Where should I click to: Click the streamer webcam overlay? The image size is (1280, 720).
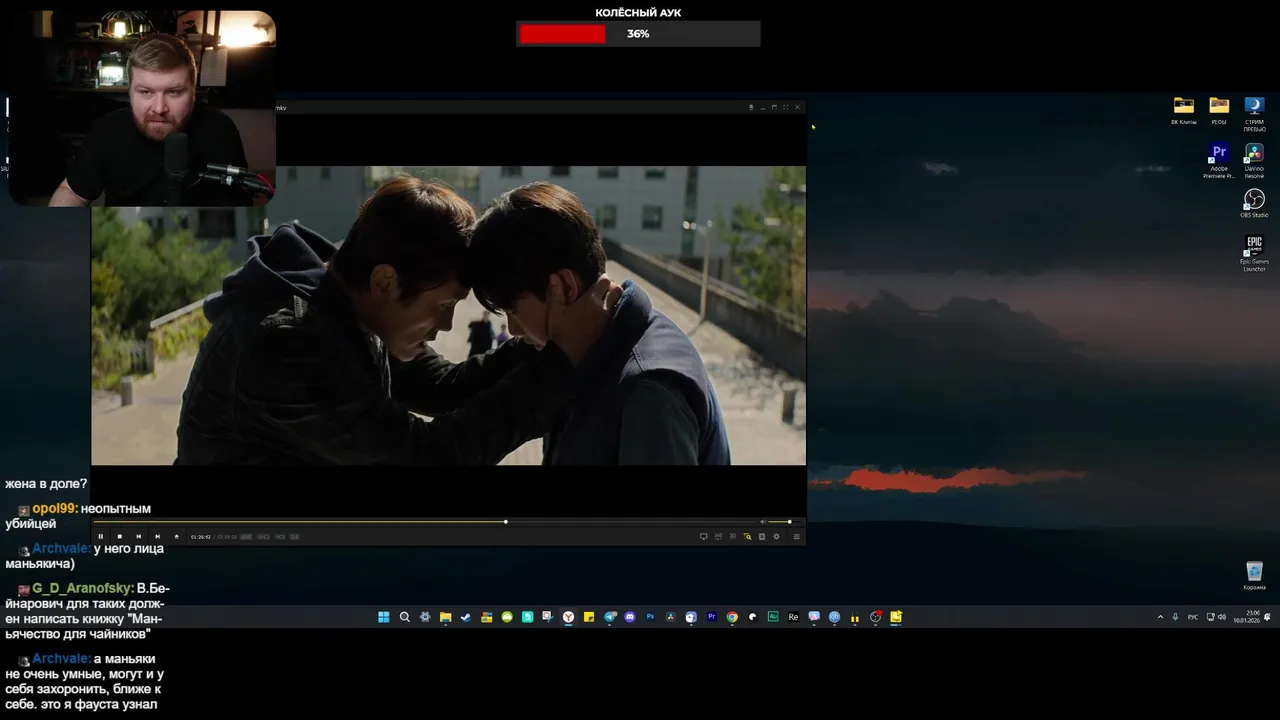point(142,108)
